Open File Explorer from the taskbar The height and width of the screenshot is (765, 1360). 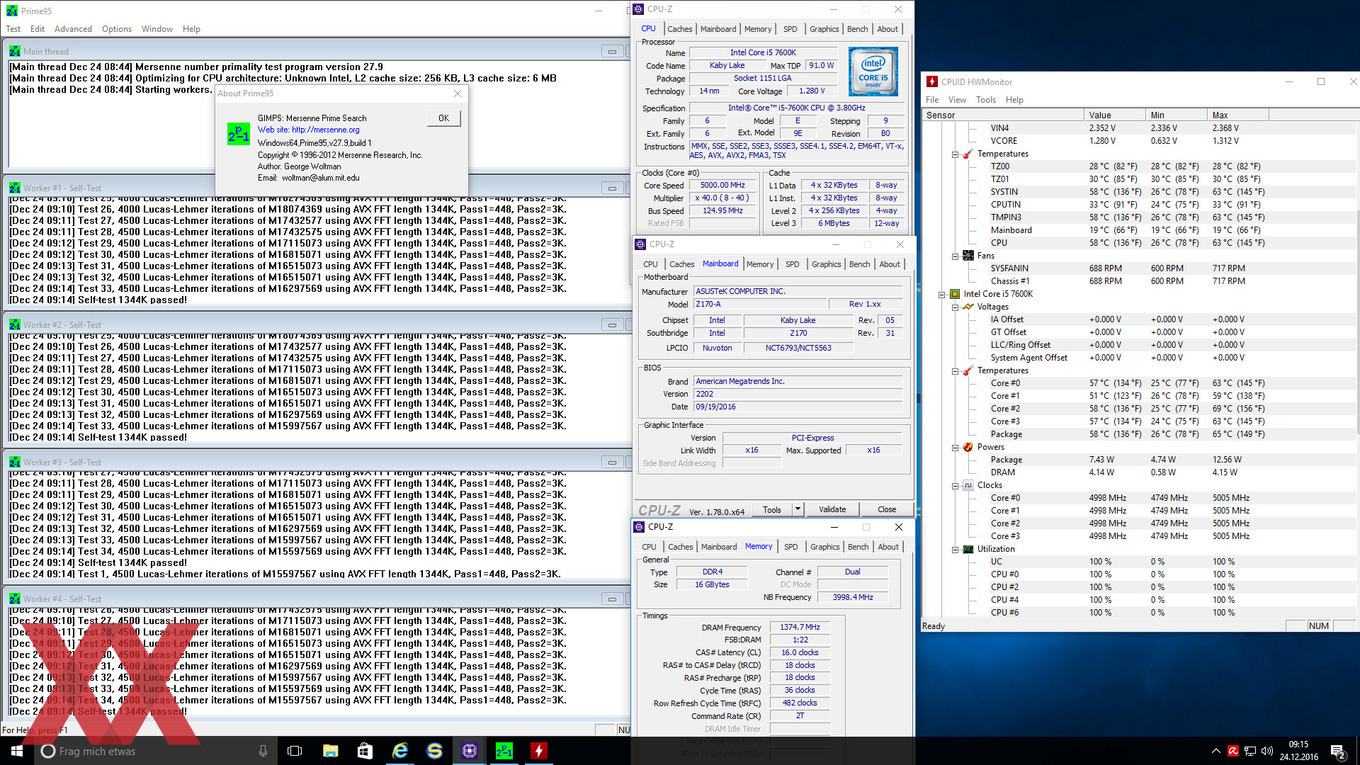(330, 751)
